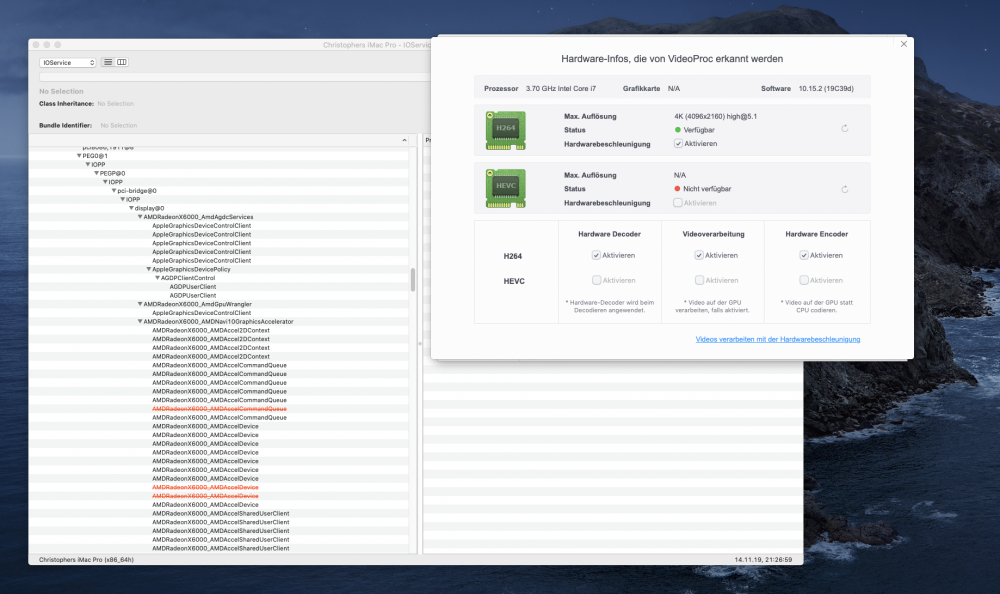The width and height of the screenshot is (1000, 594).
Task: Refresh the H264 hardware detection
Action: point(844,129)
